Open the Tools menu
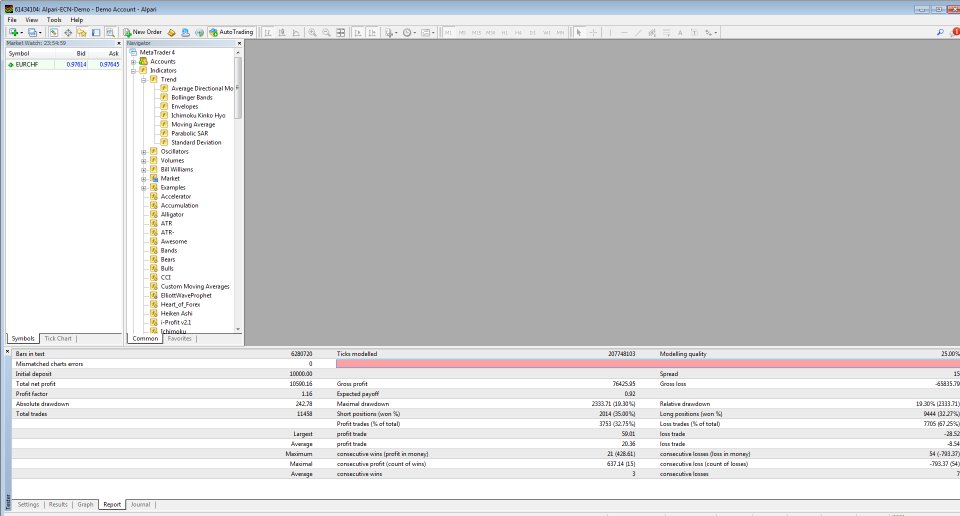The image size is (960, 516). coord(54,19)
